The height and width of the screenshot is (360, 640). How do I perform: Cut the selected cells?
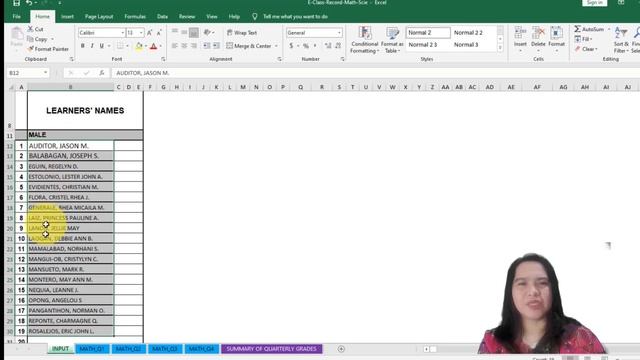(36, 29)
